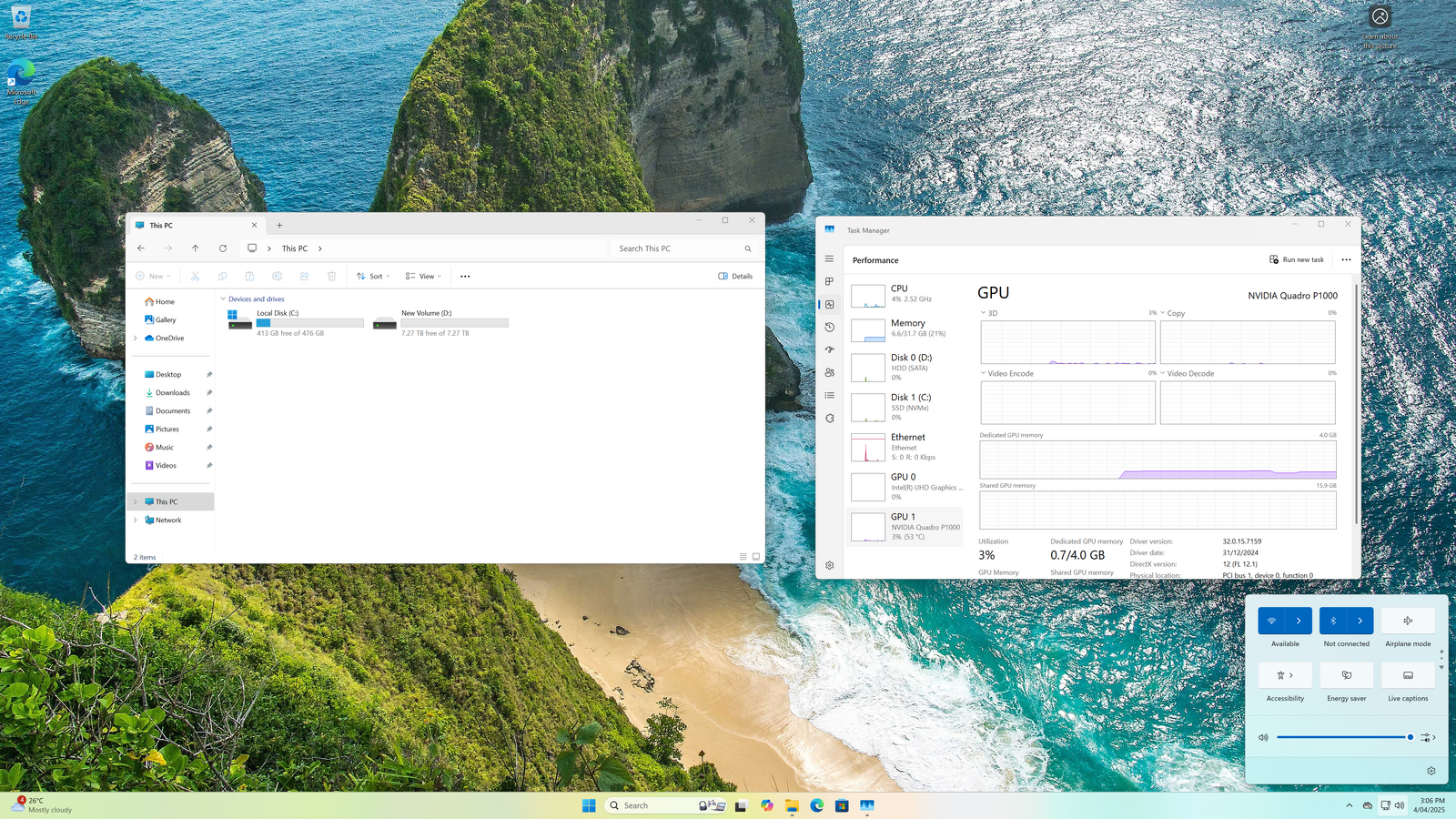The width and height of the screenshot is (1456, 819).
Task: Toggle Live captions in Quick Settings
Action: click(x=1408, y=675)
